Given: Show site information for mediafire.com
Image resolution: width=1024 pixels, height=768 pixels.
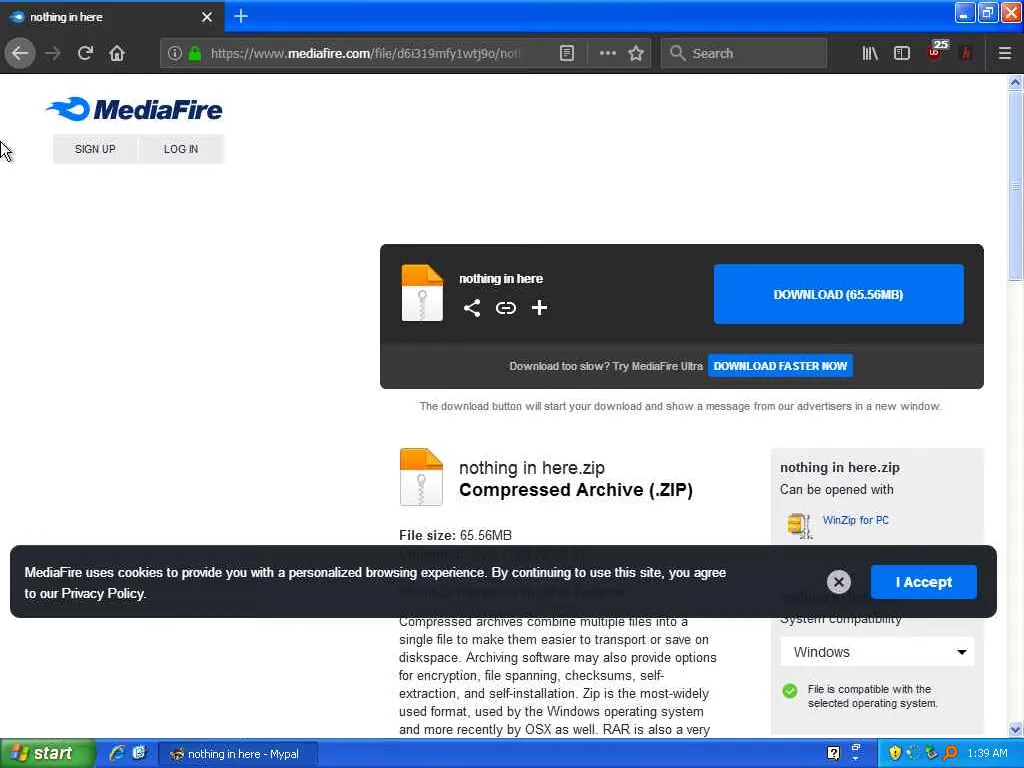Looking at the screenshot, I should click(x=174, y=53).
